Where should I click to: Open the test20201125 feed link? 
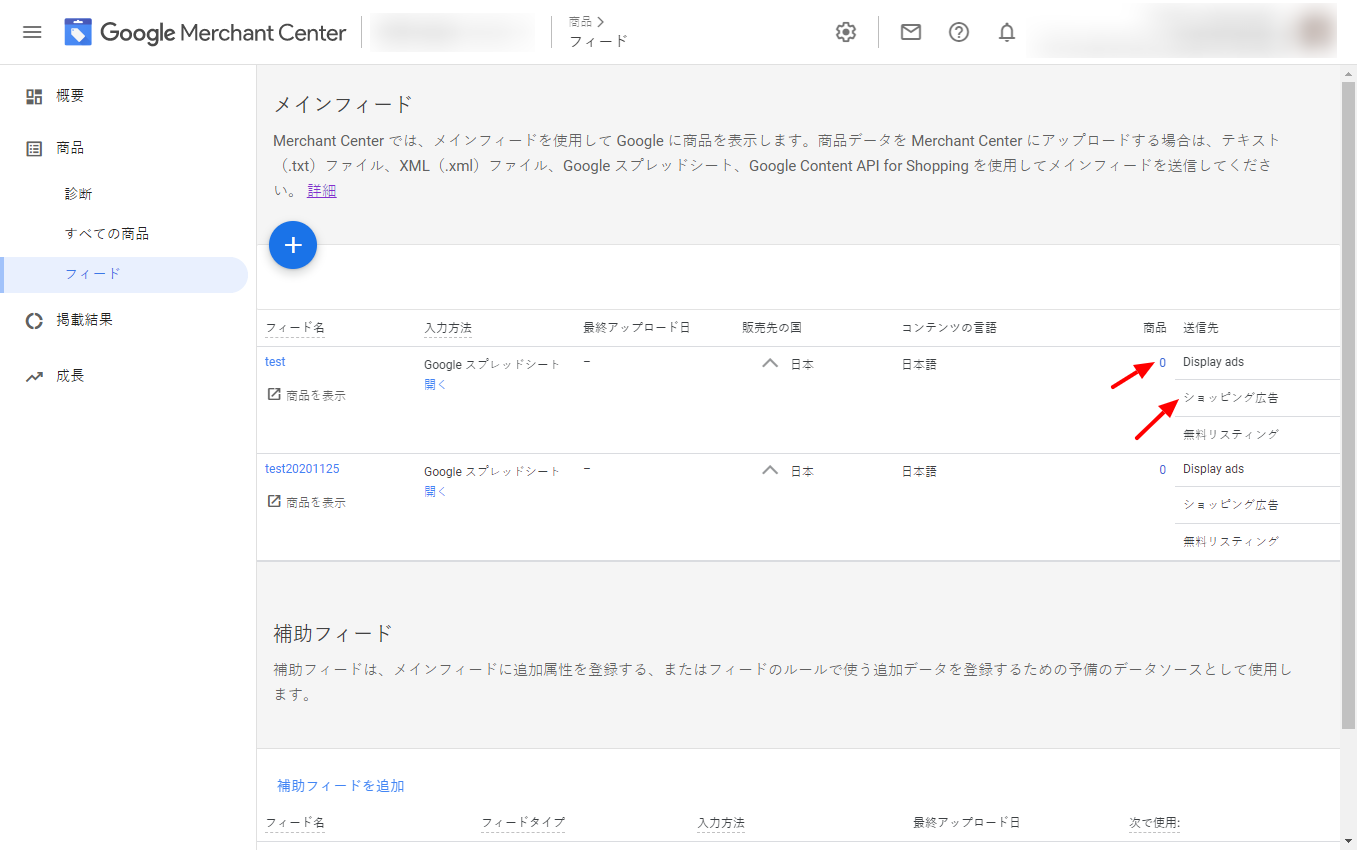(302, 469)
